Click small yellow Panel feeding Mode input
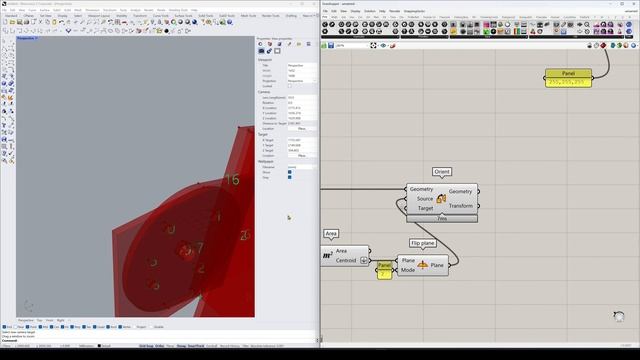This screenshot has height=360, width=640. coord(384,270)
